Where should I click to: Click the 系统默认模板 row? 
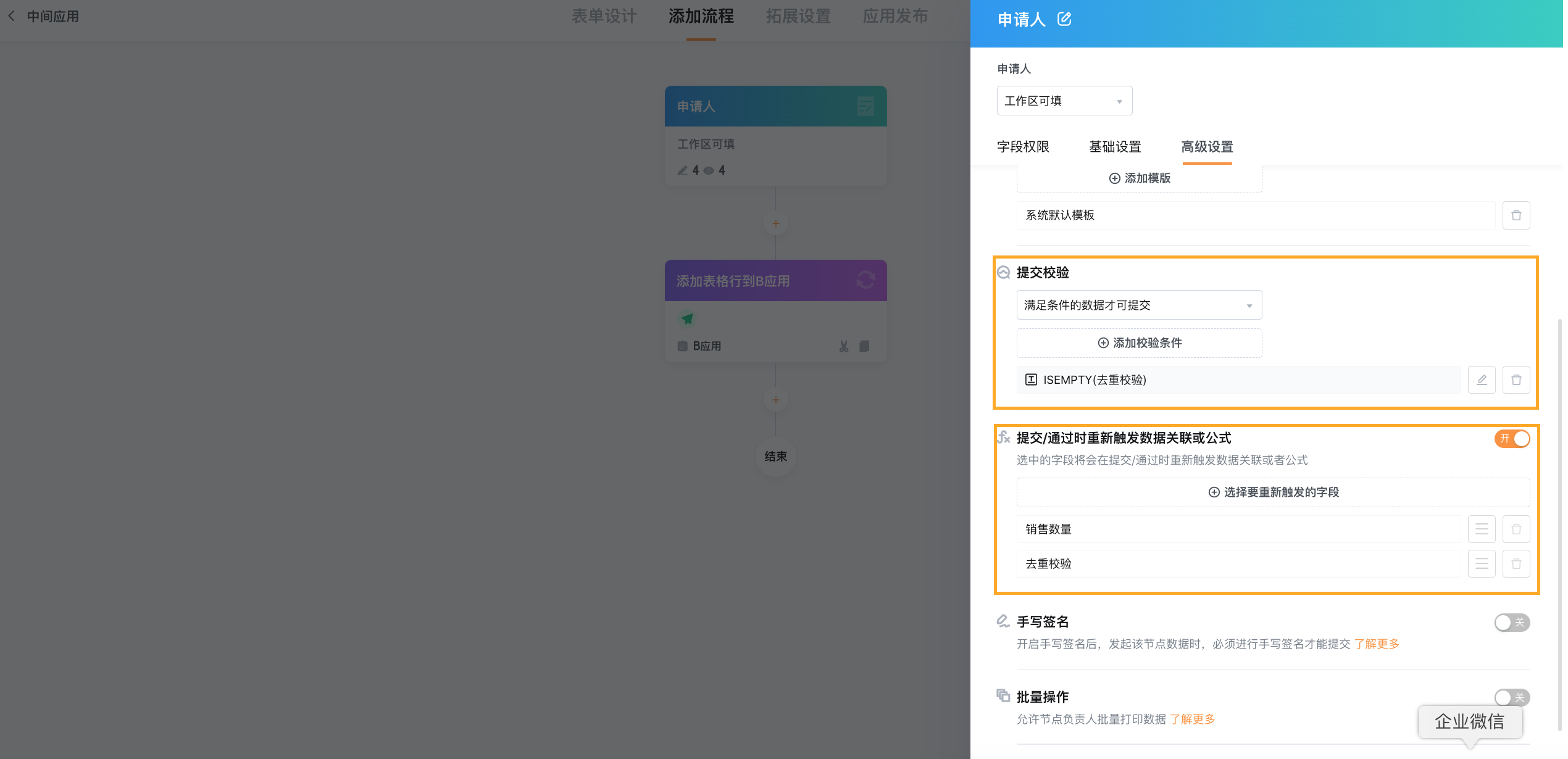(x=1256, y=215)
